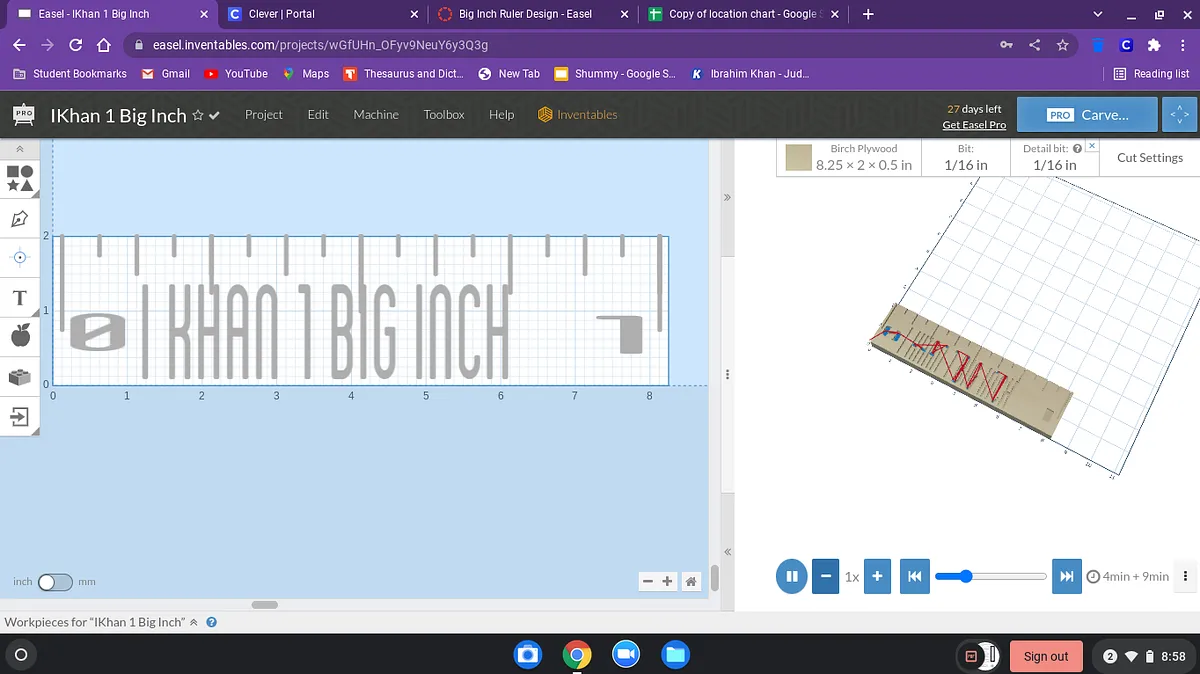
Task: Toggle favorite star beside project name
Action: click(198, 115)
